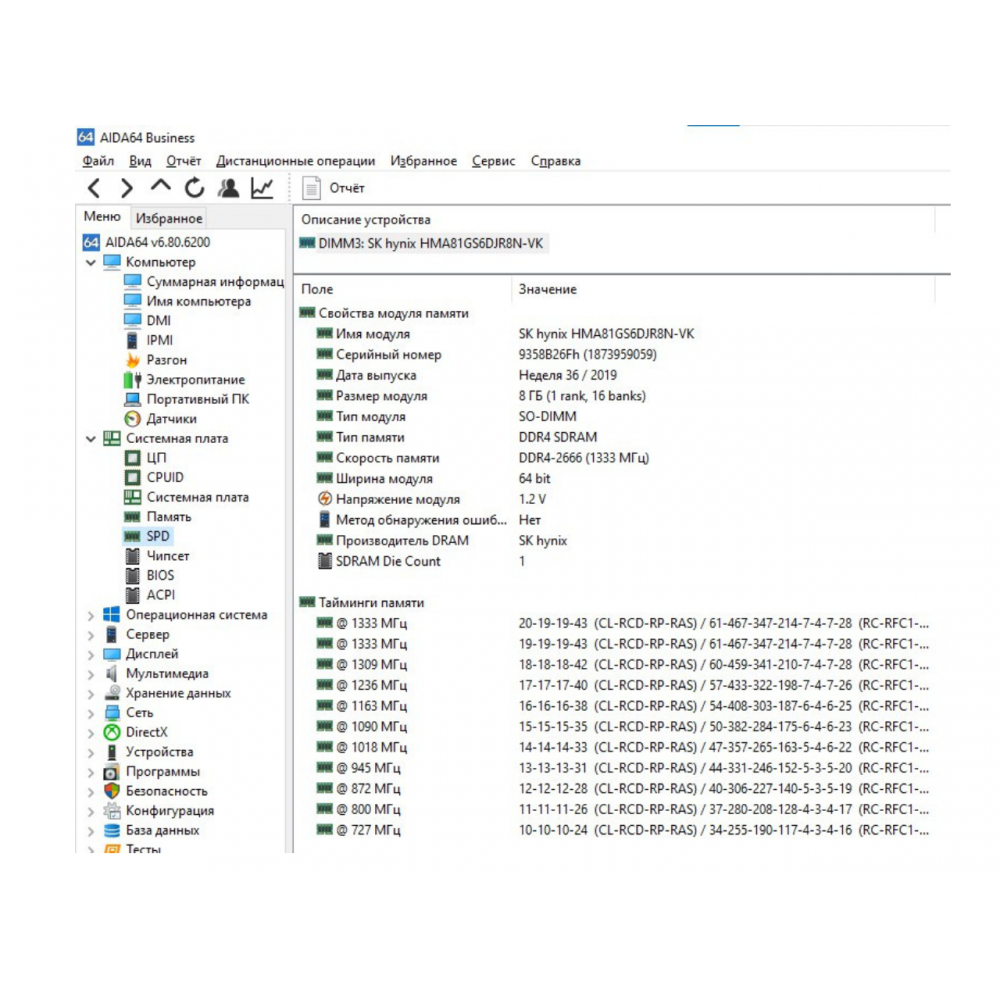Open the Справка menu
The height and width of the screenshot is (1000, 1000).
click(555, 161)
